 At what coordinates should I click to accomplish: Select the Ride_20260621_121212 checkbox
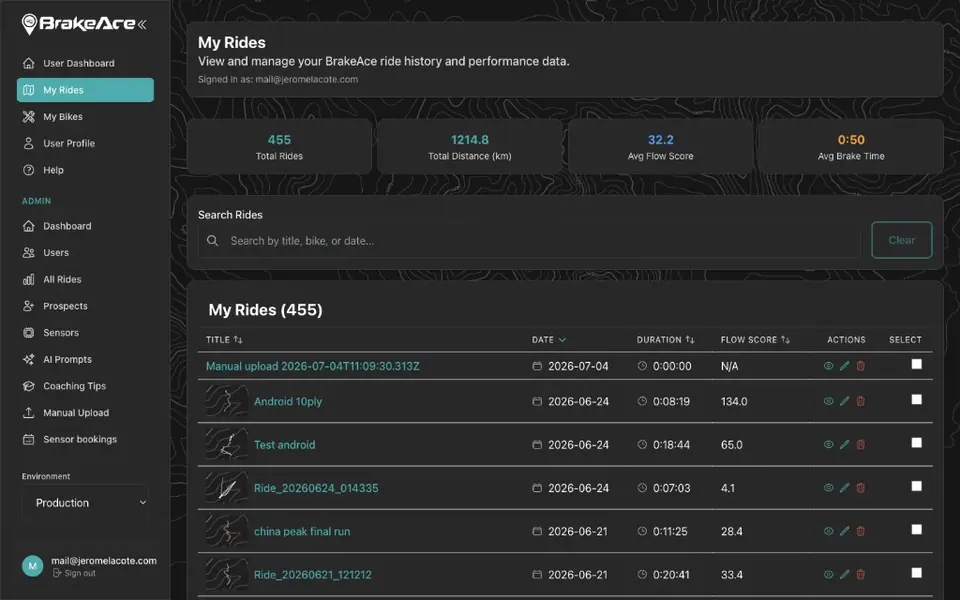tap(917, 573)
